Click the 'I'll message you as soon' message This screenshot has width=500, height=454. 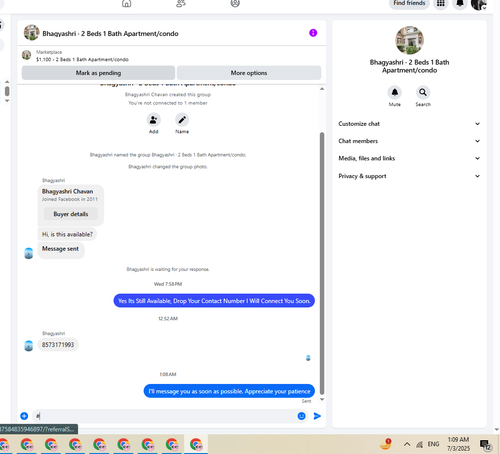click(229, 391)
